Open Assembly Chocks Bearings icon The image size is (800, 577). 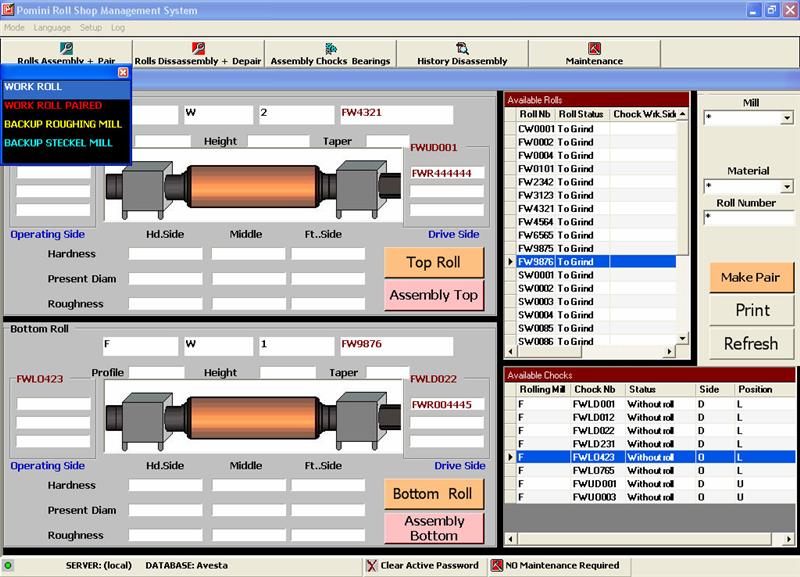coord(331,48)
